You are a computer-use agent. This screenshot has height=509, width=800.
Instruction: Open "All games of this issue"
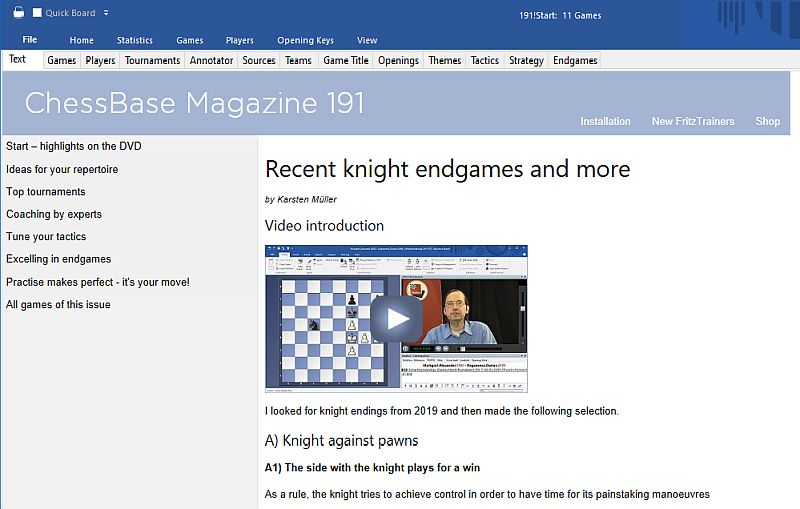click(58, 304)
